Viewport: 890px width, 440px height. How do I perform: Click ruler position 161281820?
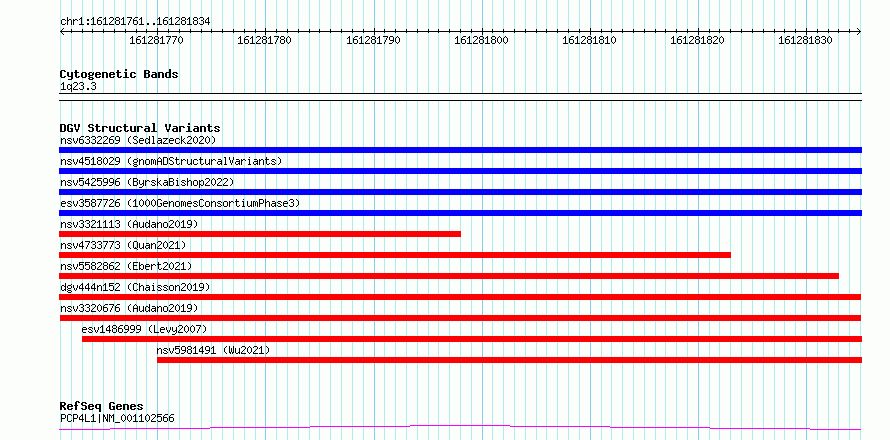tap(698, 40)
